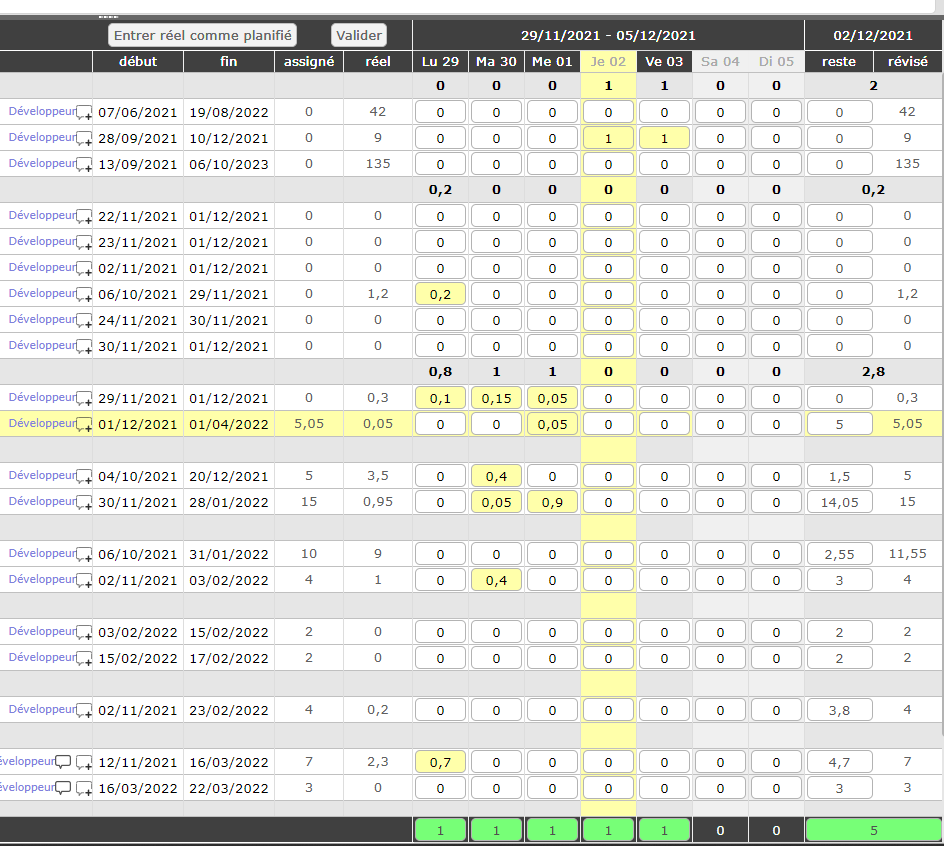This screenshot has height=846, width=944.
Task: Edit Monday 0,7 field on 12/11/2021 row
Action: (x=440, y=762)
